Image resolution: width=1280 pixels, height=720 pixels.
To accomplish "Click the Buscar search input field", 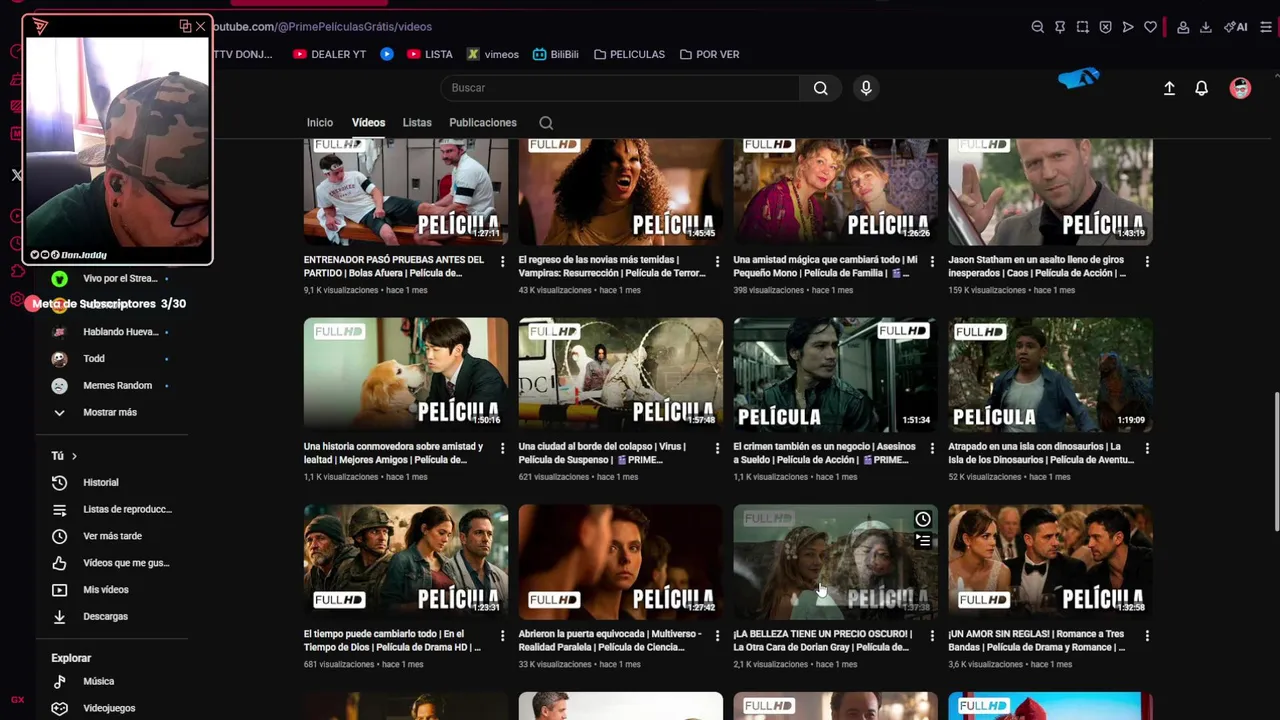I will coord(620,88).
